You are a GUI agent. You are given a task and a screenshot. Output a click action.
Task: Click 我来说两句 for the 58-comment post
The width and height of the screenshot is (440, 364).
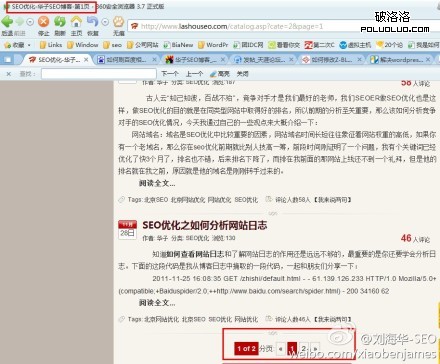(333, 200)
